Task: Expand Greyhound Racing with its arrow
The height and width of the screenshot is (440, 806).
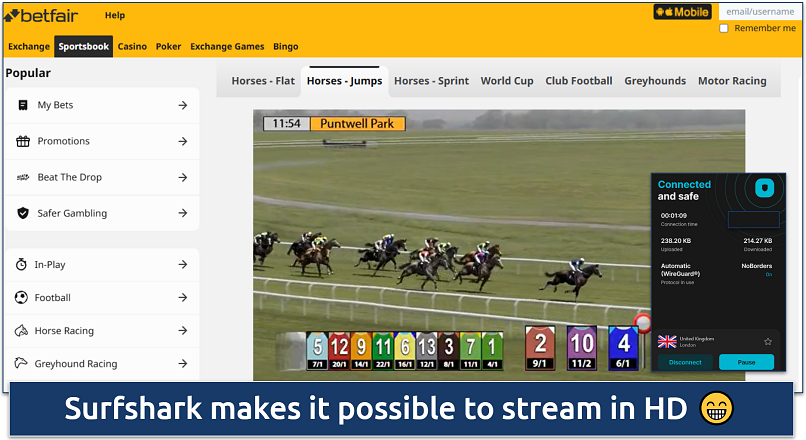Action: [182, 363]
